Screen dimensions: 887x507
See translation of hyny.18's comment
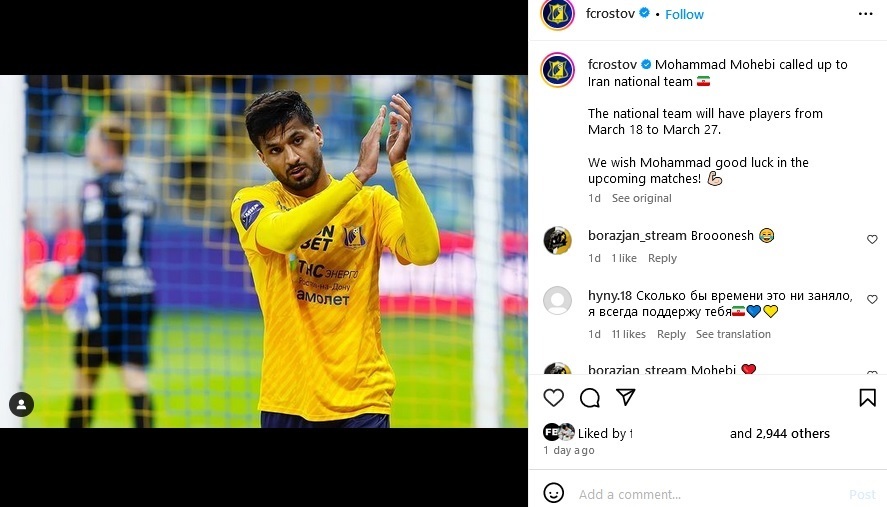click(x=733, y=334)
